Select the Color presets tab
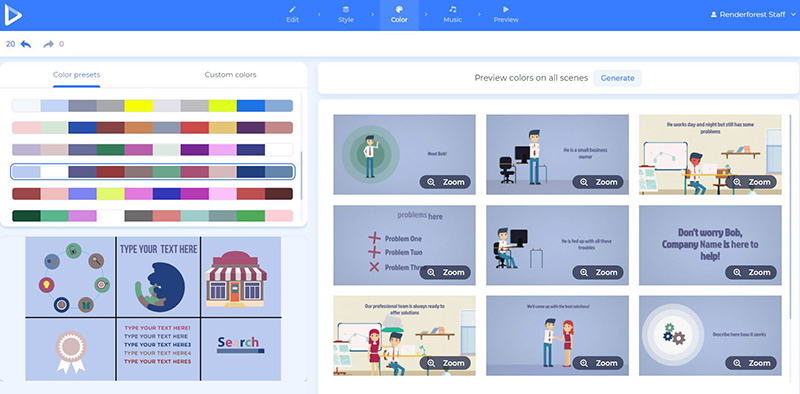 pos(77,75)
